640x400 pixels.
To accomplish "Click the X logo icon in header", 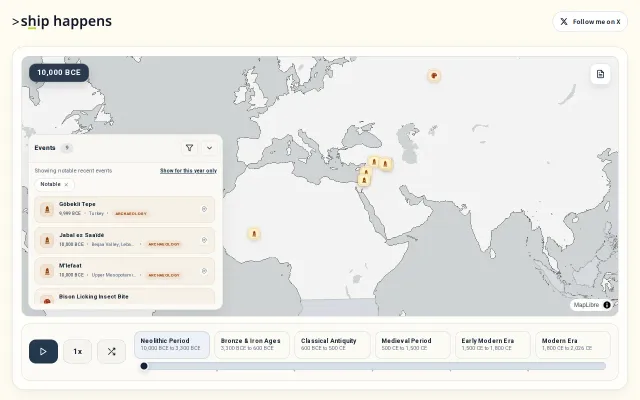I will coord(564,22).
